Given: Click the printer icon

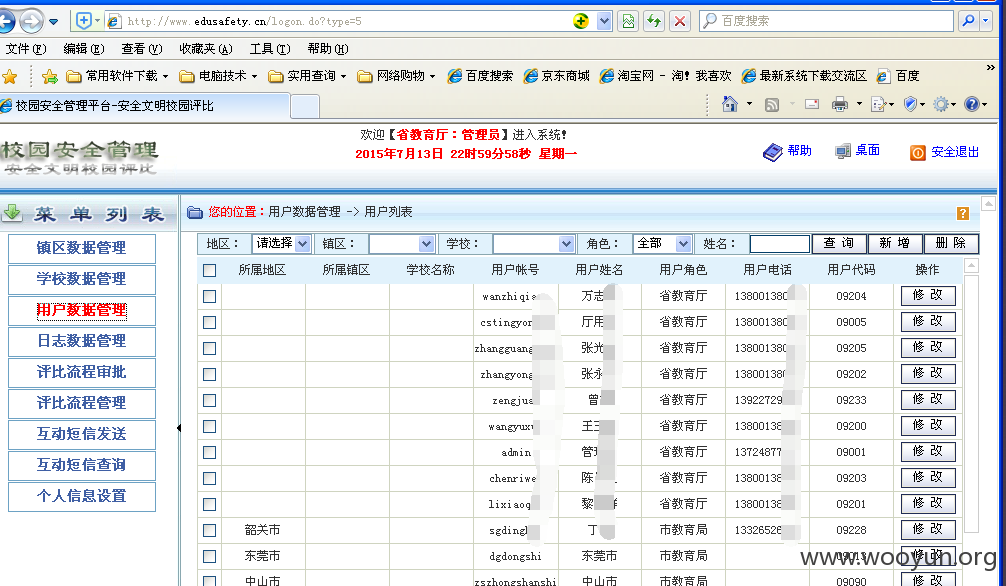Looking at the screenshot, I should point(839,104).
